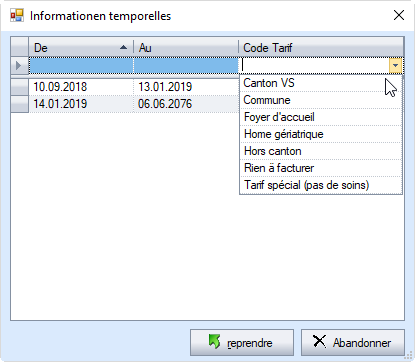Collapse the Code Tarif dropdown arrow
This screenshot has height=362, width=415.
point(395,65)
